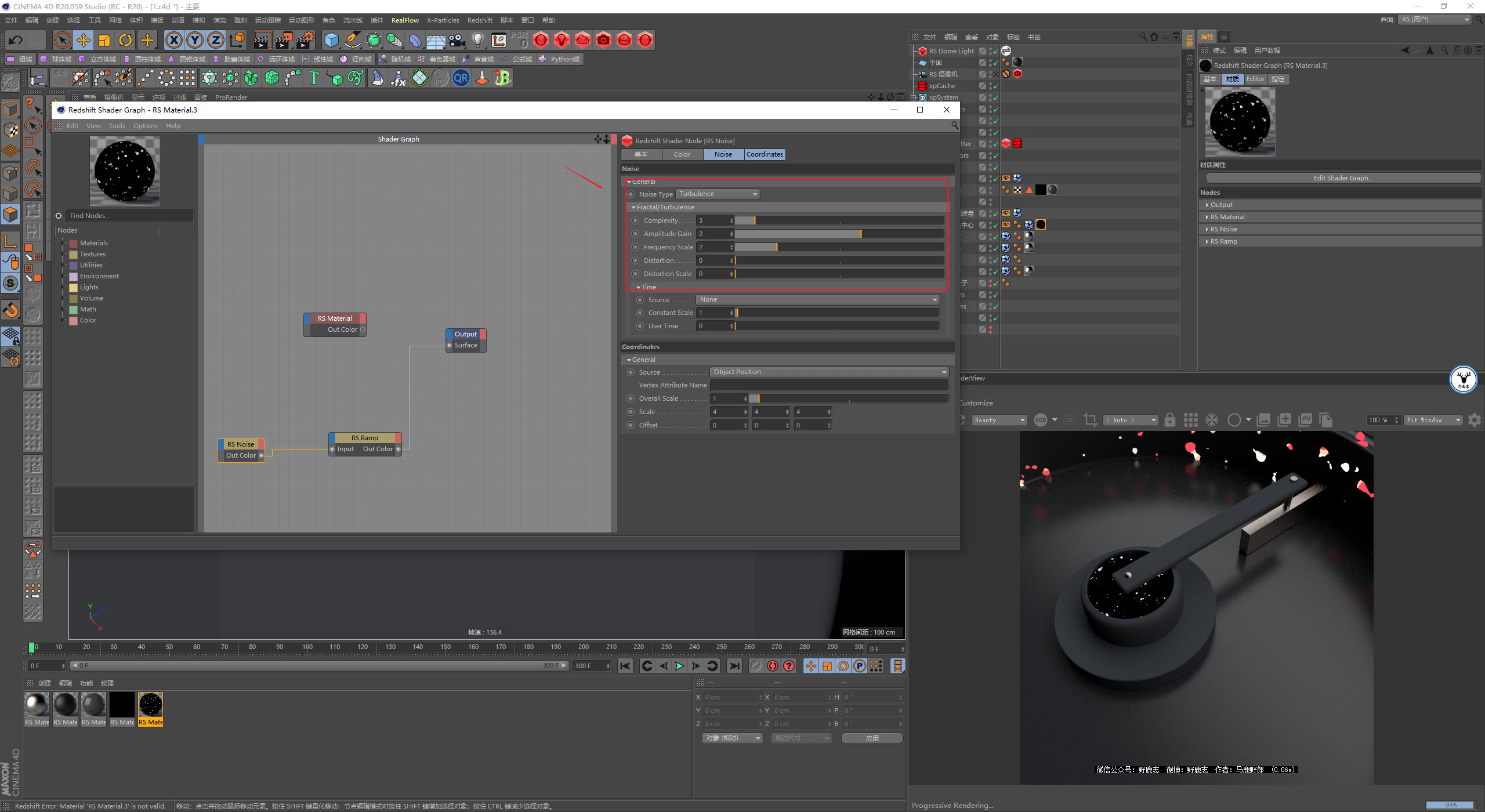
Task: Select the Rotate tool icon
Action: point(125,40)
